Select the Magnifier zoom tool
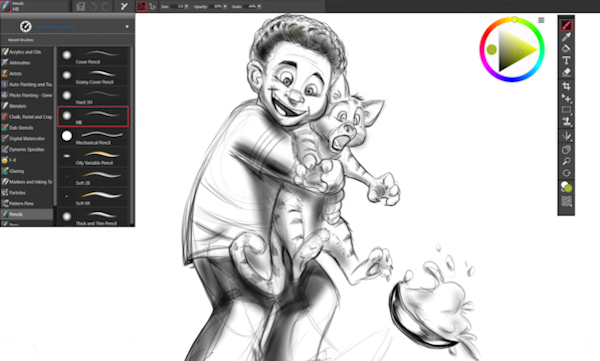Image resolution: width=600 pixels, height=361 pixels. click(566, 161)
